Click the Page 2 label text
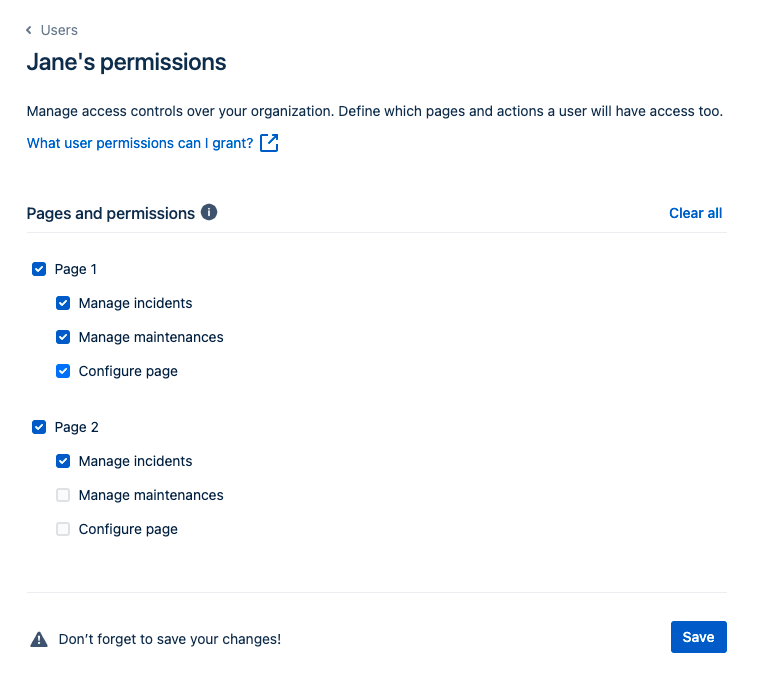The height and width of the screenshot is (678, 762). click(x=76, y=427)
